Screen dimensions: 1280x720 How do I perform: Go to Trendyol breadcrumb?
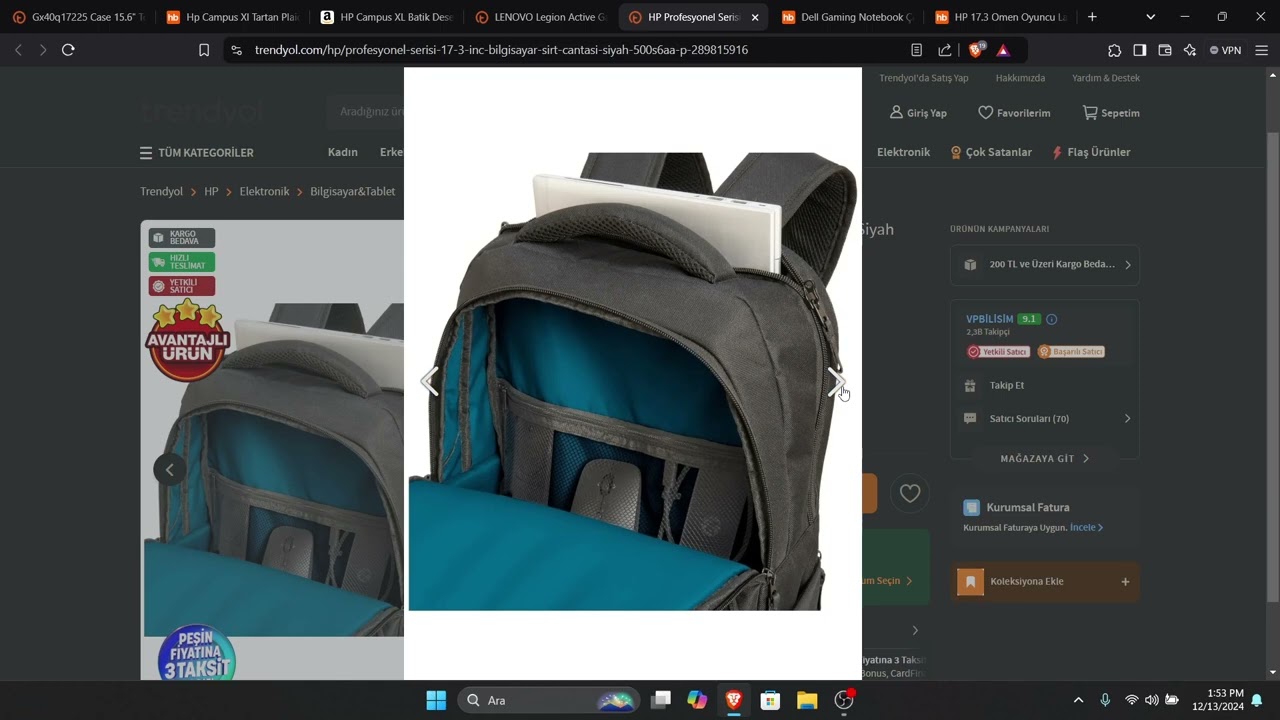pos(161,191)
